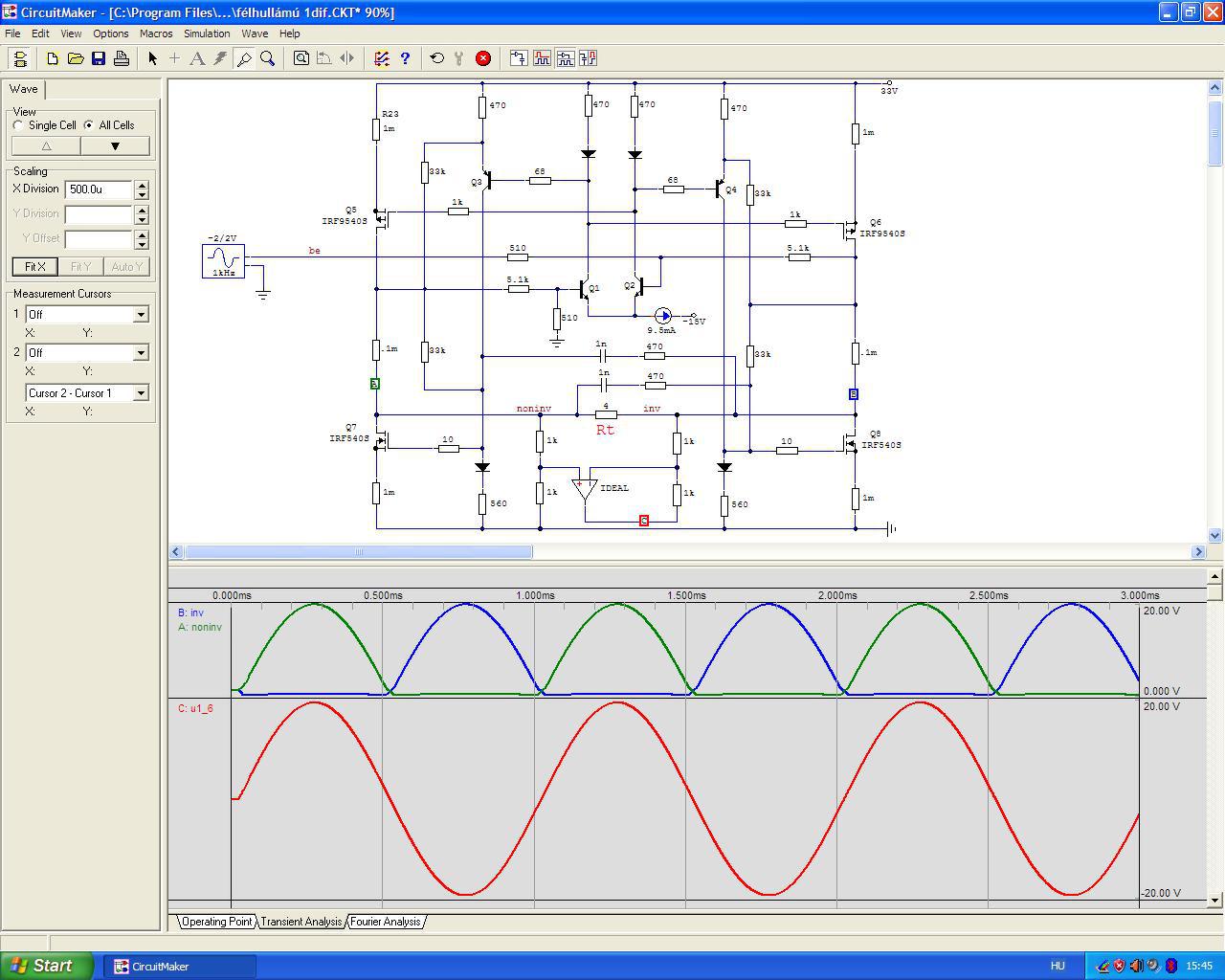Click the Open folder icon
Screen dimensions: 1225x980
(76, 58)
